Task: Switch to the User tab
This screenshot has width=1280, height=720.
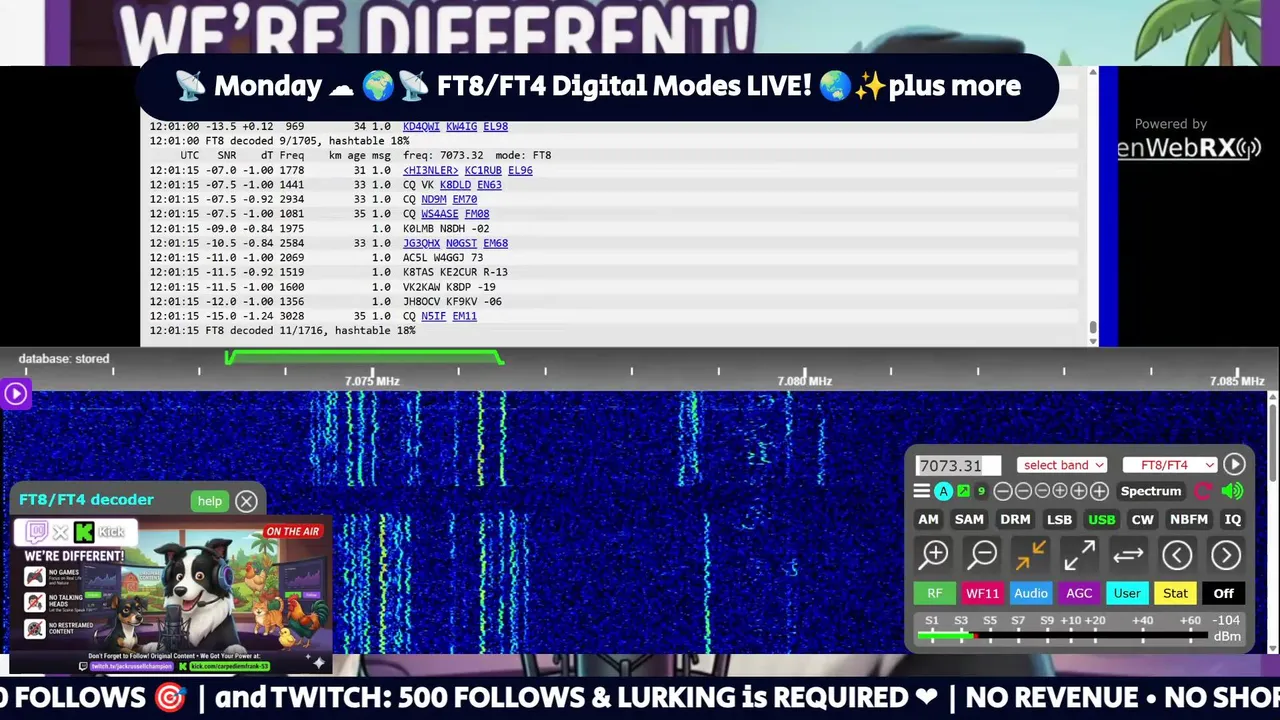Action: pyautogui.click(x=1127, y=593)
